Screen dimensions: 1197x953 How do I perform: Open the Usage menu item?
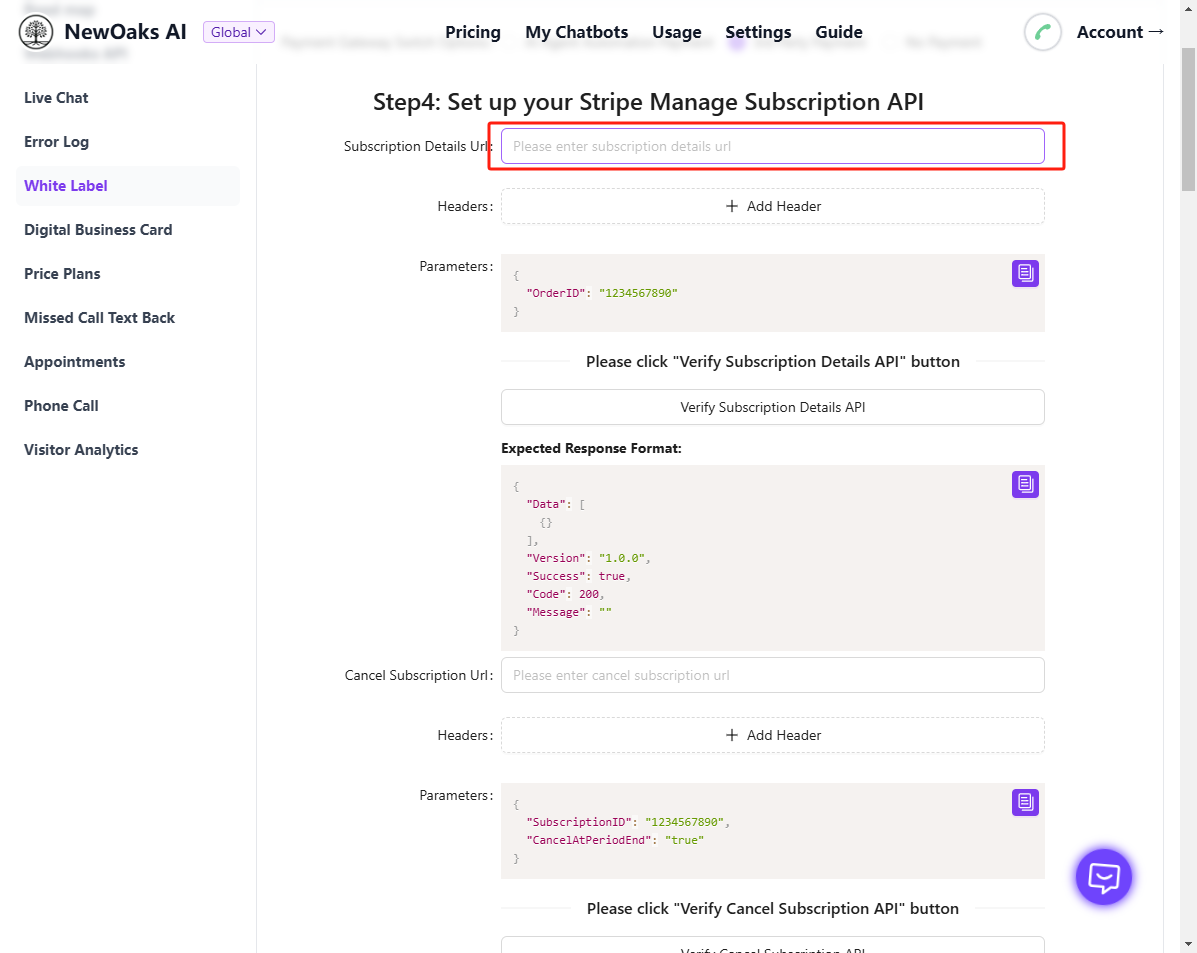click(x=676, y=32)
